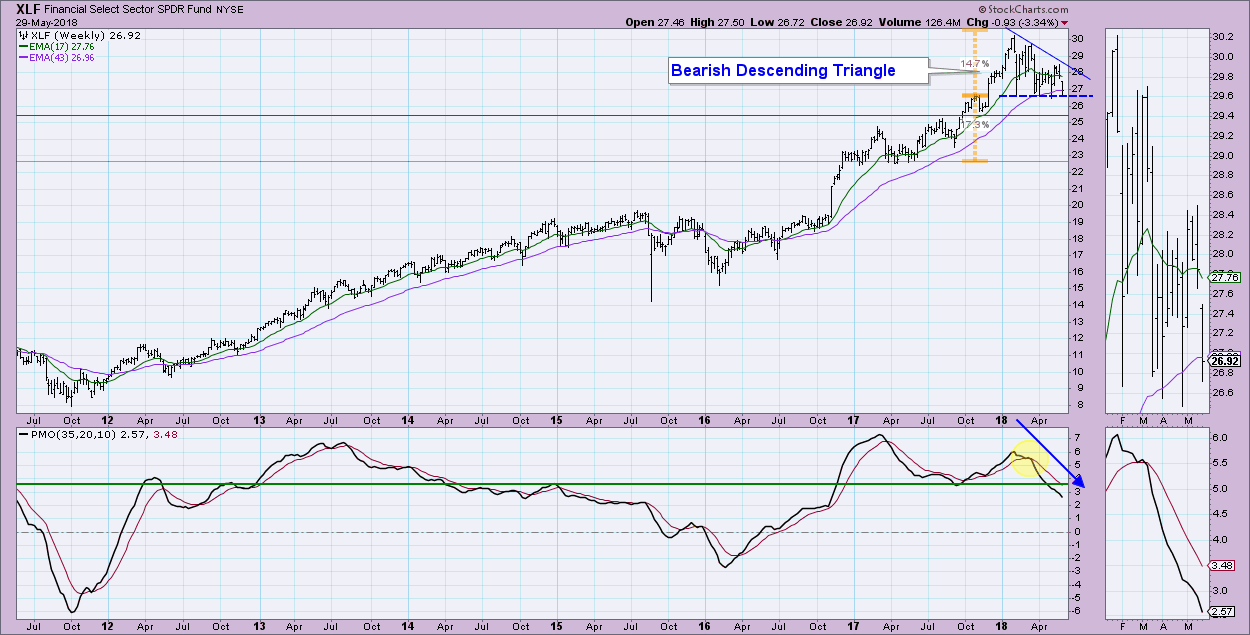The height and width of the screenshot is (635, 1250).
Task: Click the boxed 26.92 closing price label
Action: pos(1225,361)
